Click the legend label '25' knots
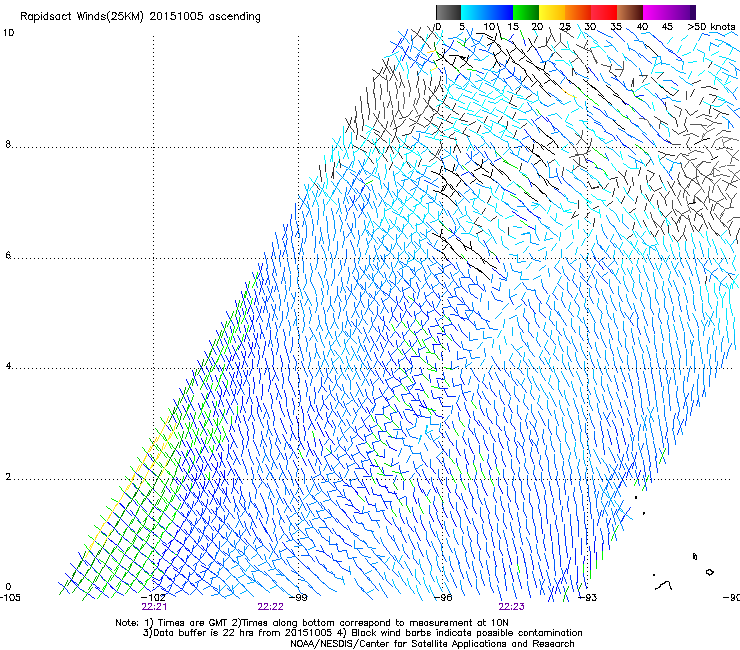 [x=565, y=27]
